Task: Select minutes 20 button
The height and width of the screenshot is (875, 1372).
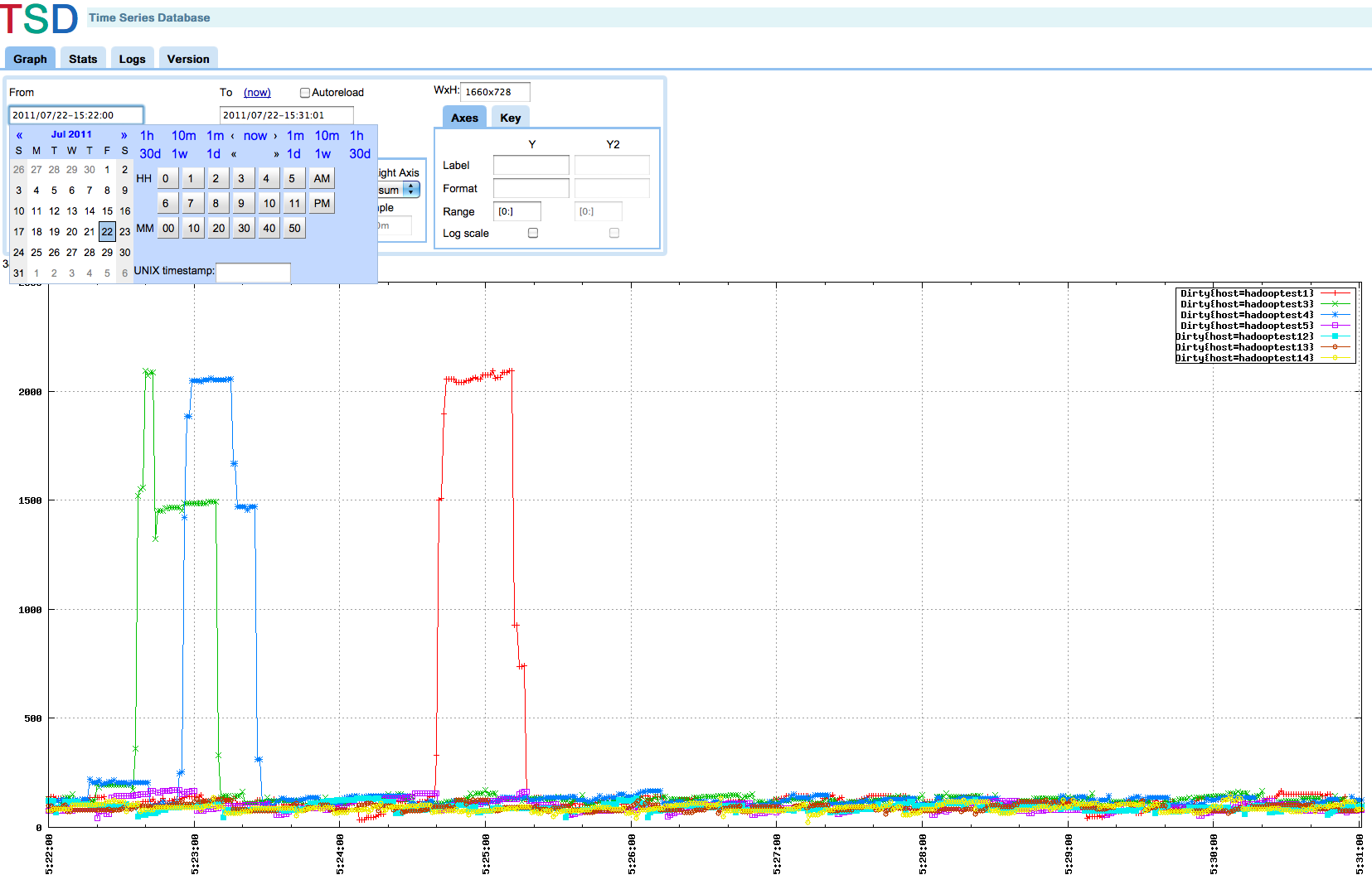Action: point(219,228)
